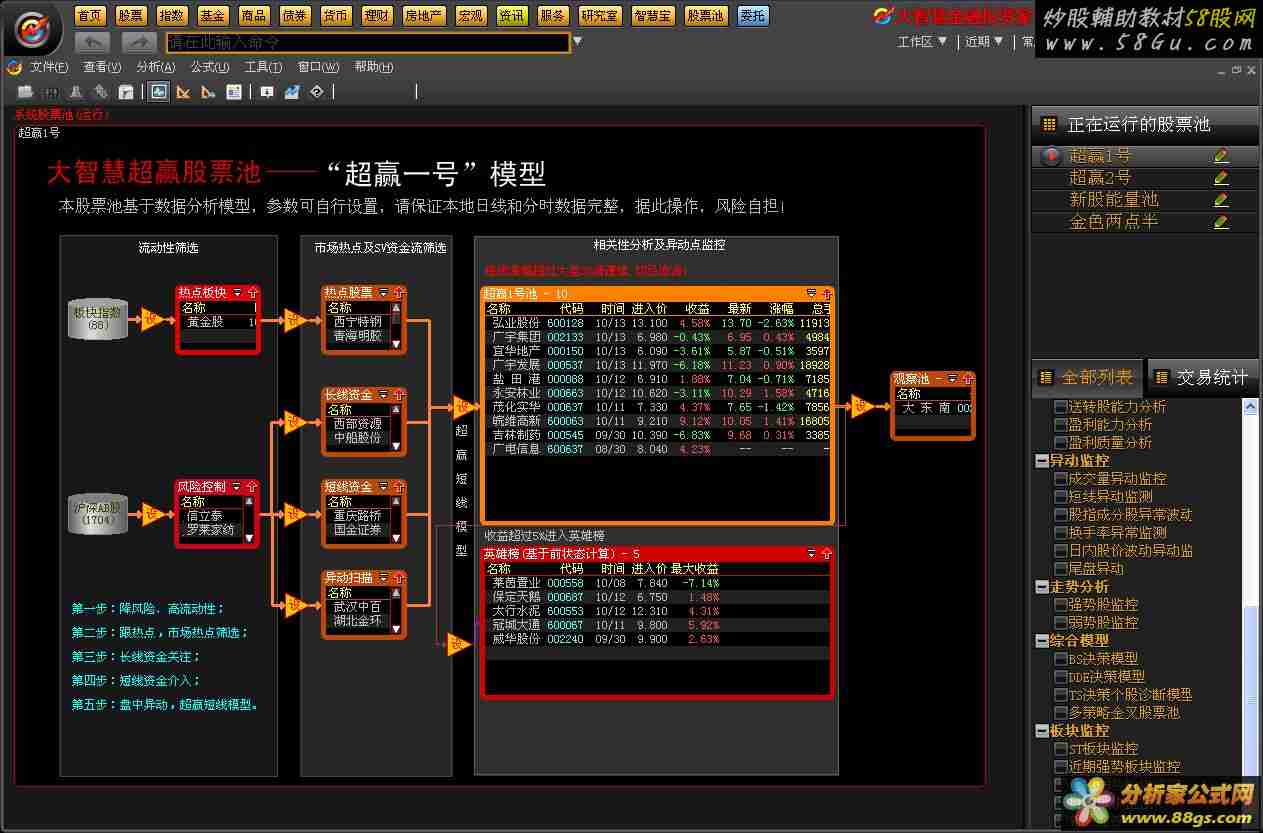1263x833 pixels.
Task: Click the first toolbar icon below 文件 menu
Action: click(x=25, y=92)
